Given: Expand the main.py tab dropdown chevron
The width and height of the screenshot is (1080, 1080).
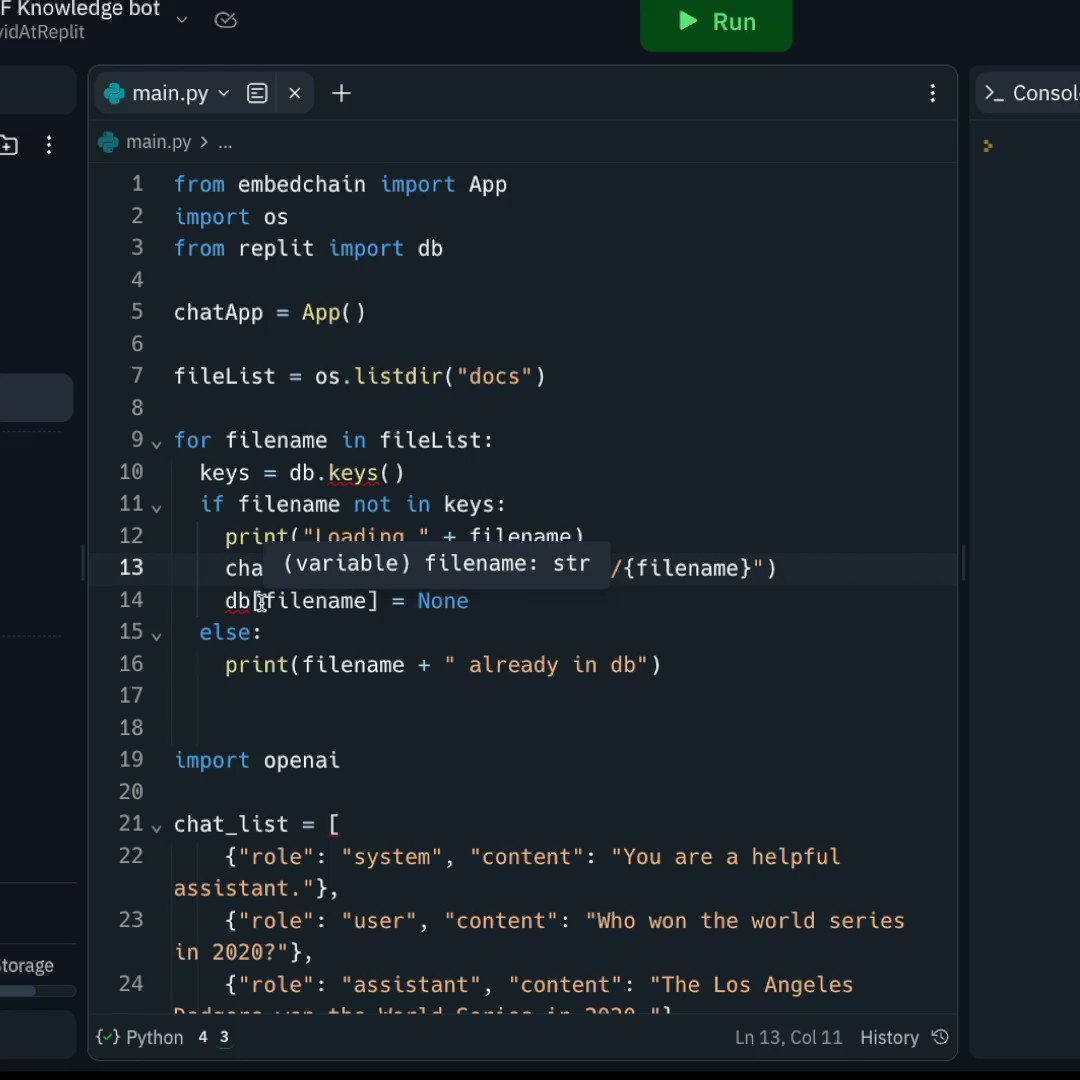Looking at the screenshot, I should (x=223, y=93).
